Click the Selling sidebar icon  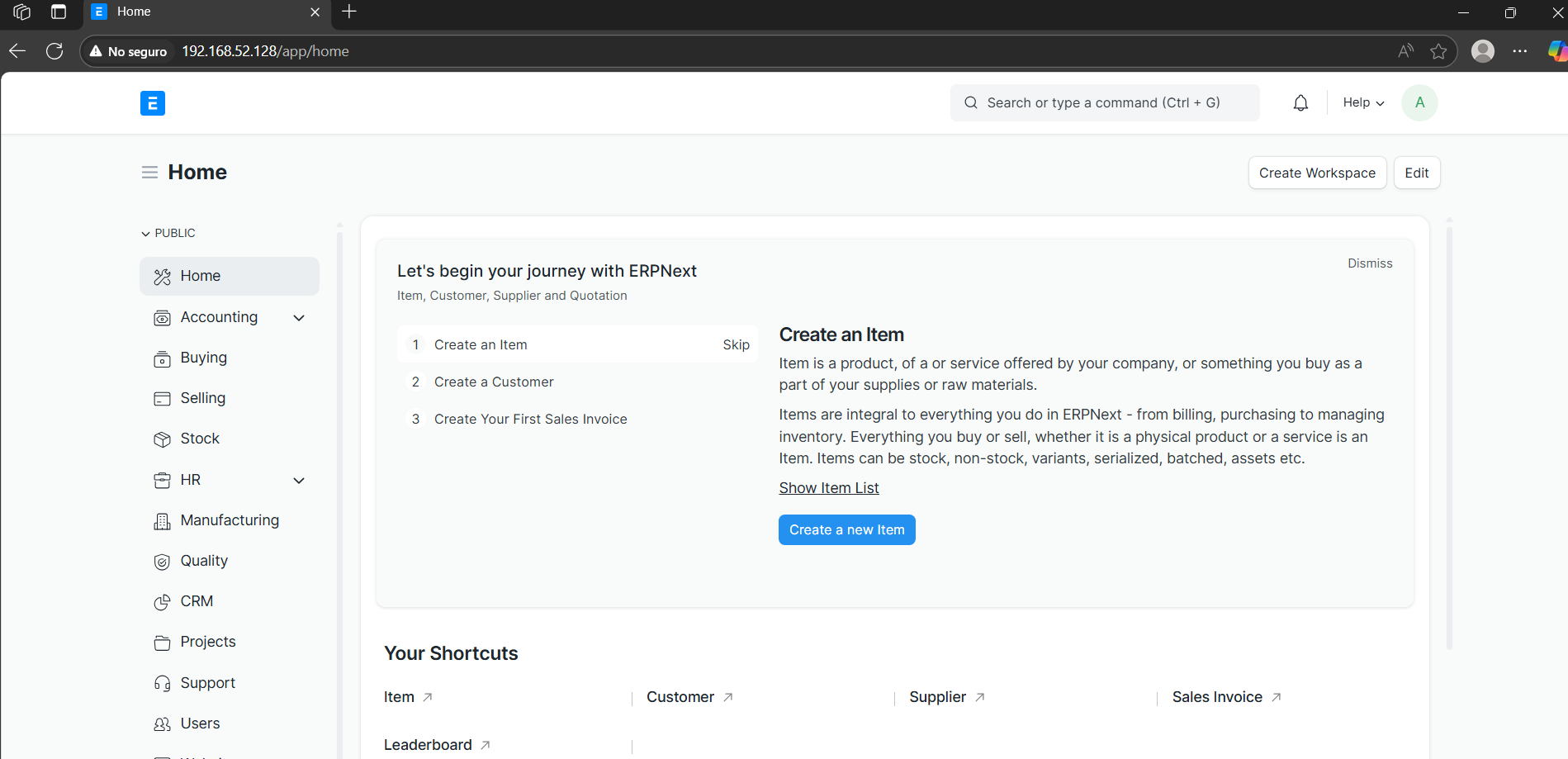click(x=163, y=399)
